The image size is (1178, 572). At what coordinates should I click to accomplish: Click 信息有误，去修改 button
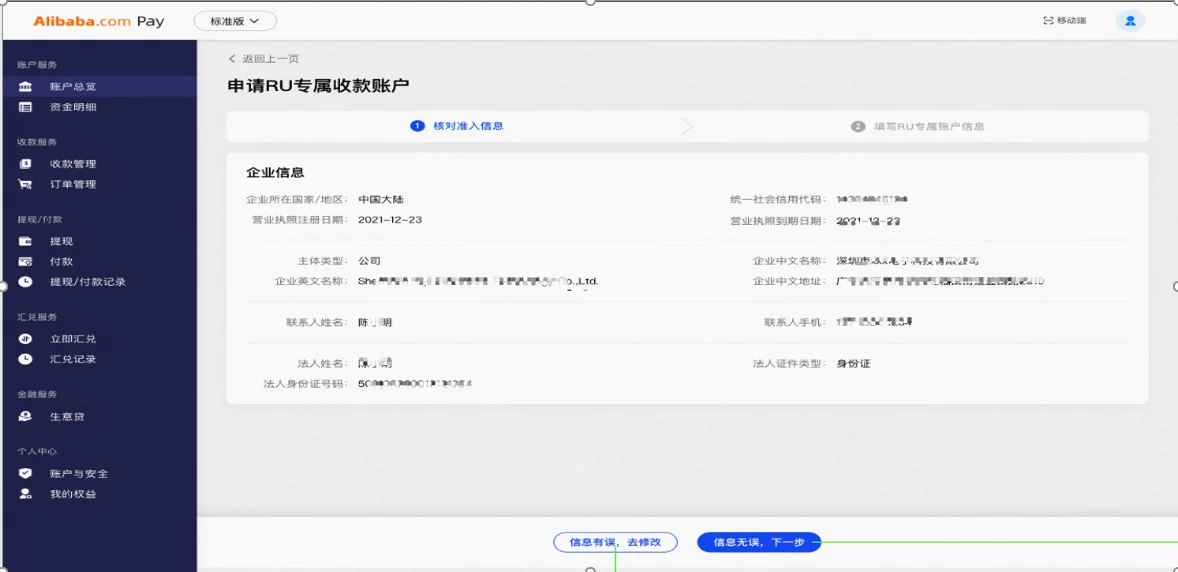point(615,542)
